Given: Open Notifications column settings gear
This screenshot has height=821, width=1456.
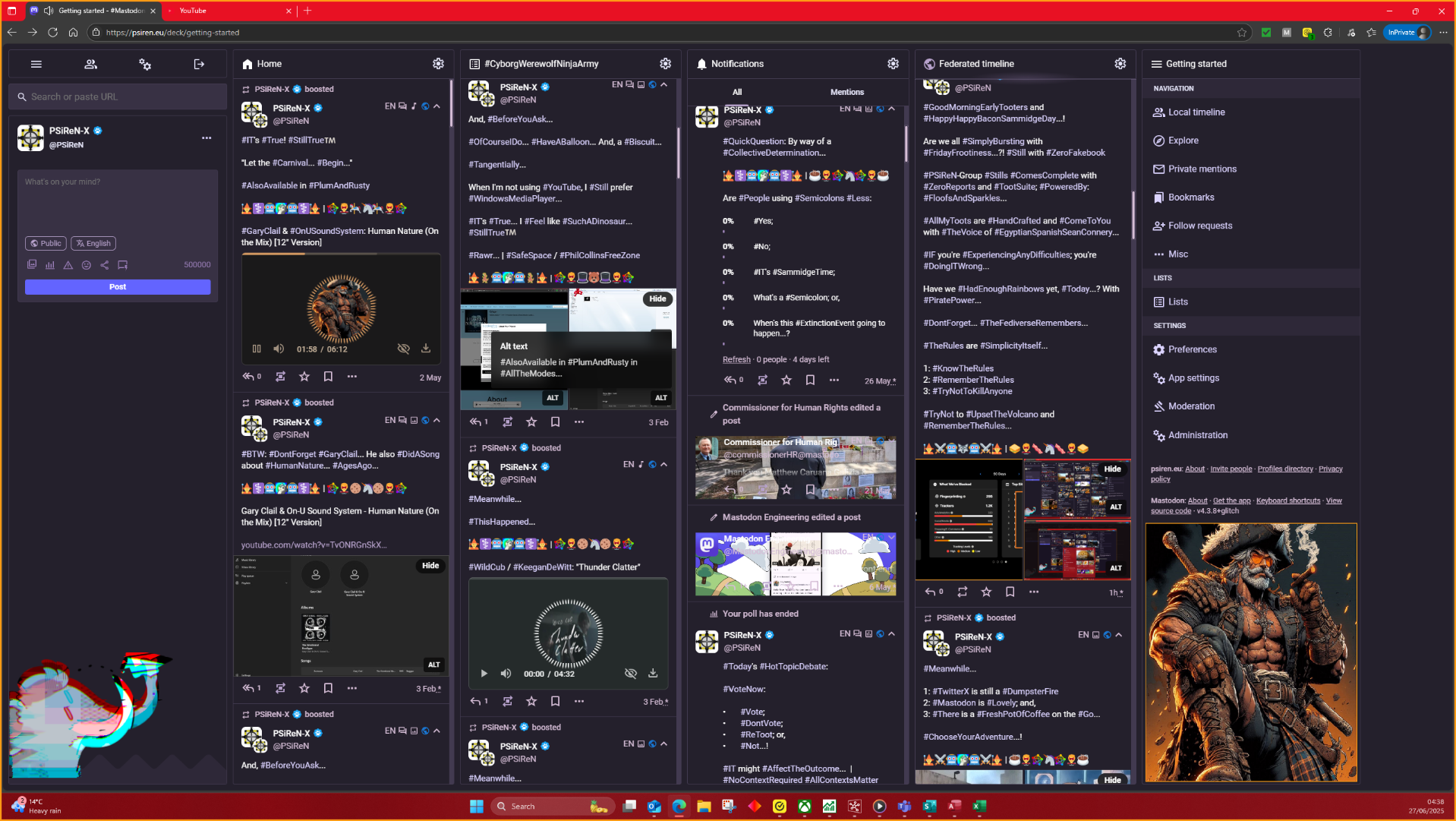Looking at the screenshot, I should point(893,64).
